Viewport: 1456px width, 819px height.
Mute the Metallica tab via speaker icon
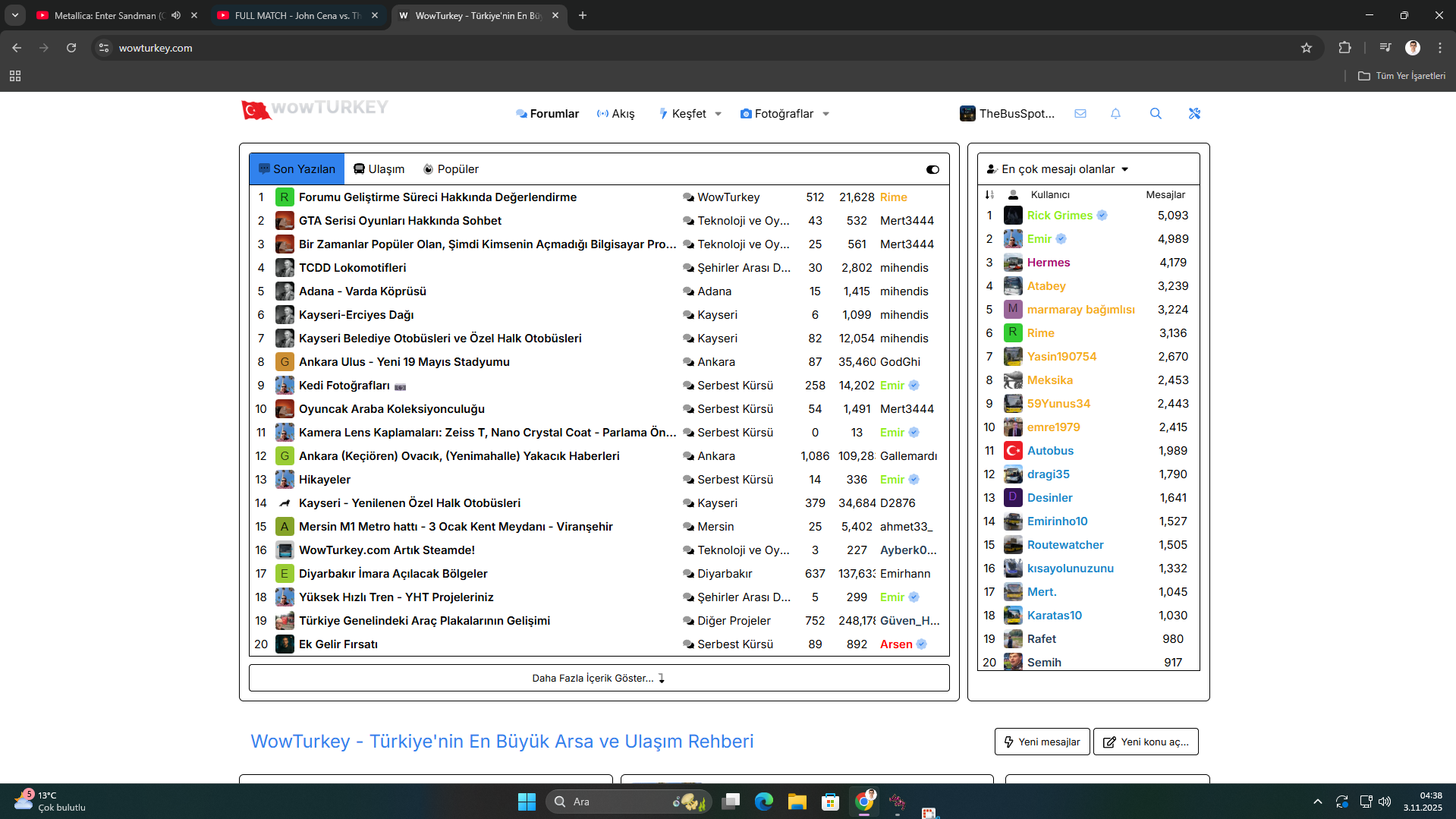click(176, 15)
